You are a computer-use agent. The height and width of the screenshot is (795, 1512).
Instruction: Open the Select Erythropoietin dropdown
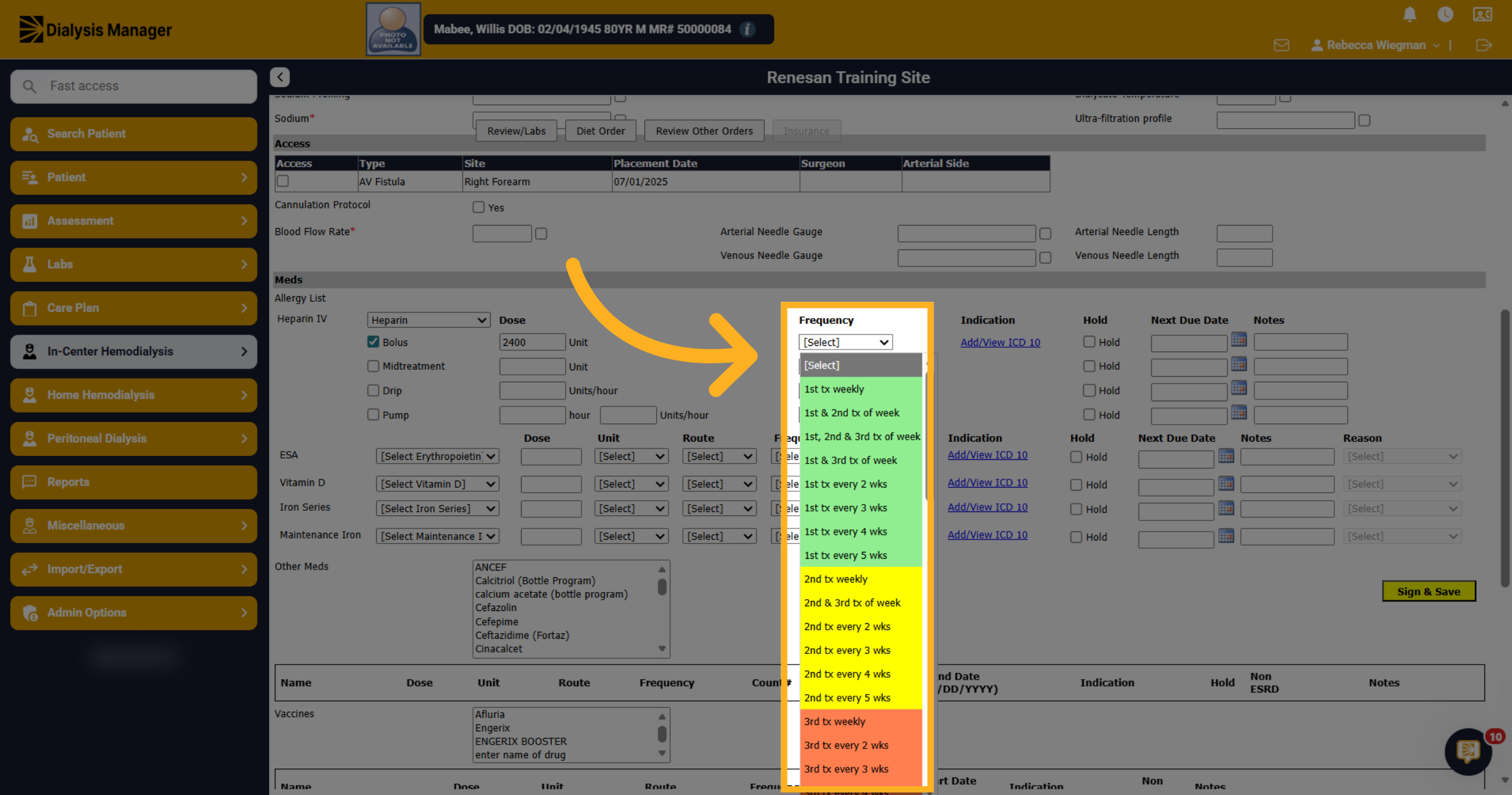pos(437,456)
